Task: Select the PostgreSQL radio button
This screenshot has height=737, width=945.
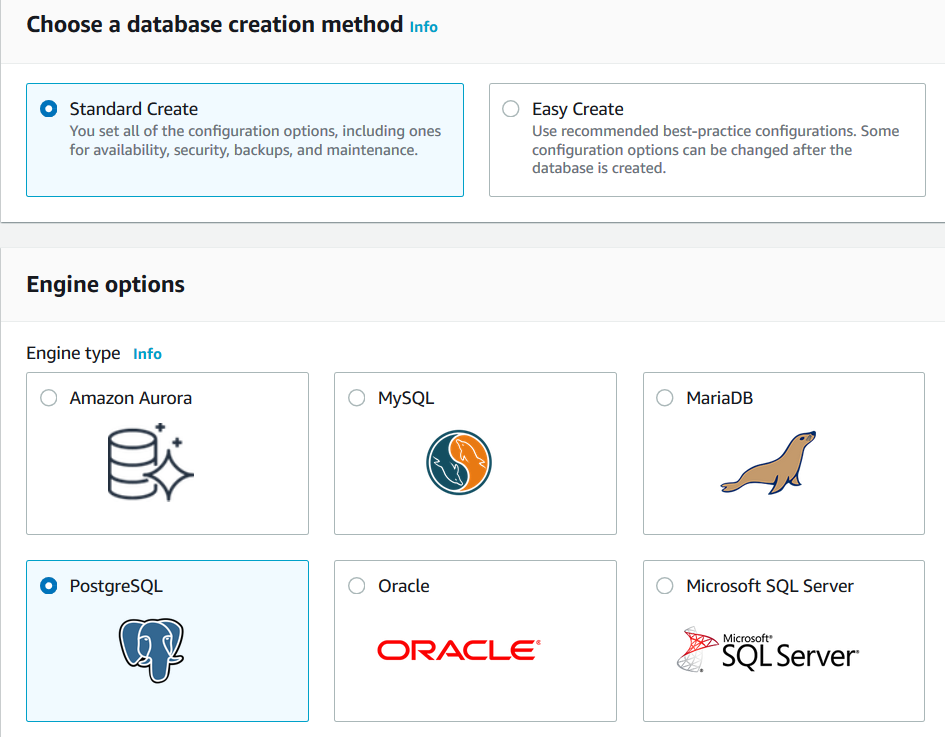Action: (48, 586)
